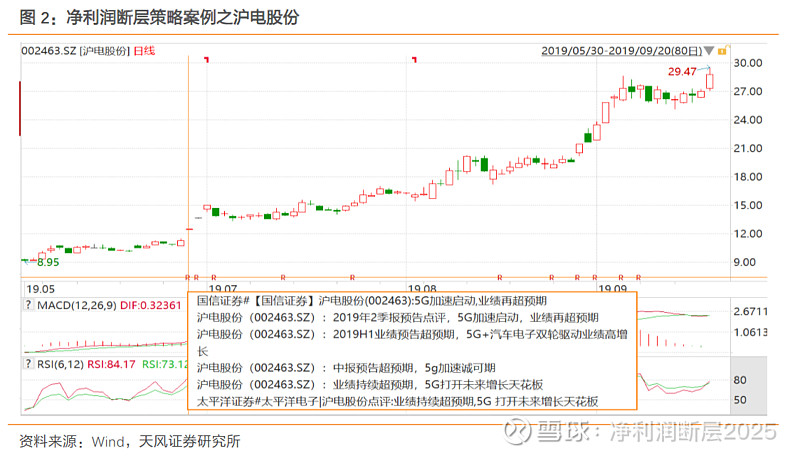This screenshot has width=800, height=456.
Task: Click the MACD(12,26,9) indicator label
Action: point(77,305)
